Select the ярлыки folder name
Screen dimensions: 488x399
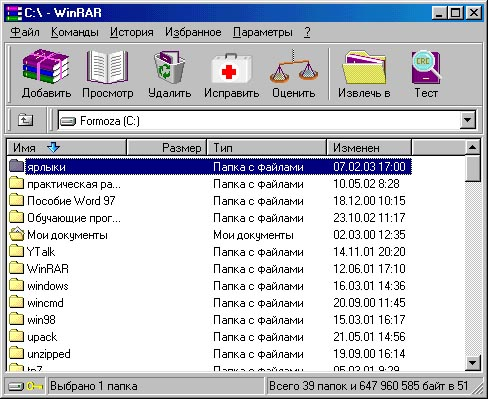(x=46, y=167)
